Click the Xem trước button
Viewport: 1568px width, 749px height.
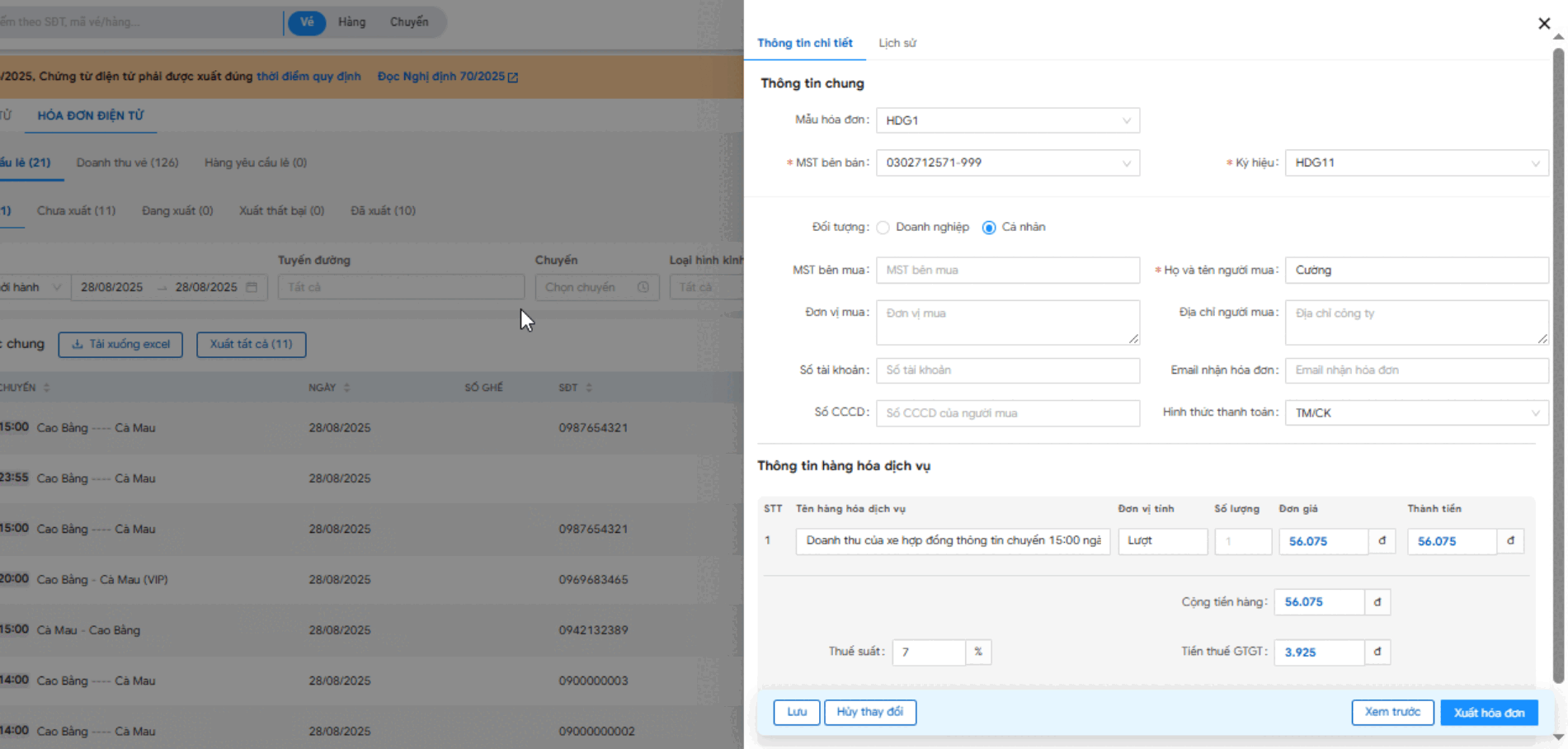[x=1391, y=712]
